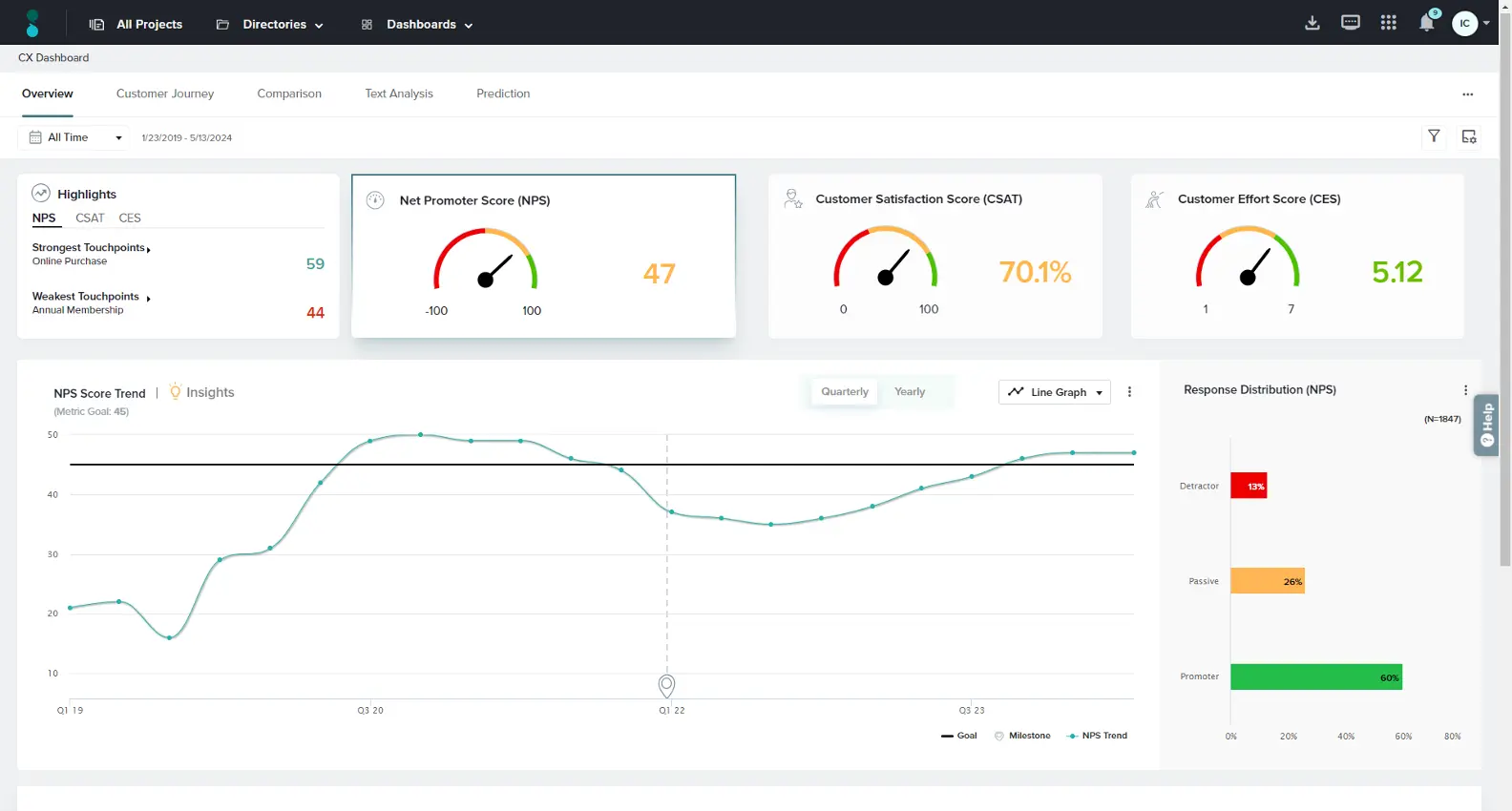
Task: Expand Weakest Touchpoints arrow
Action: pos(148,299)
